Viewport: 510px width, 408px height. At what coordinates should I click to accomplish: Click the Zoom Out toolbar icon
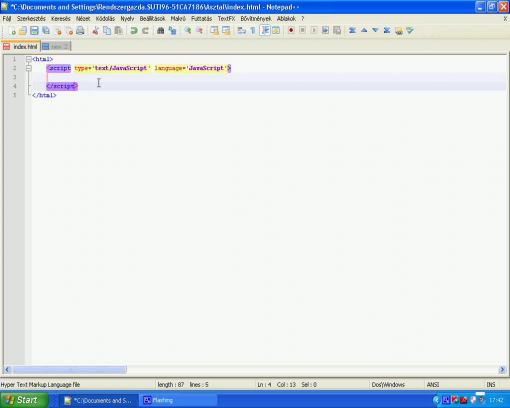(x=199, y=31)
